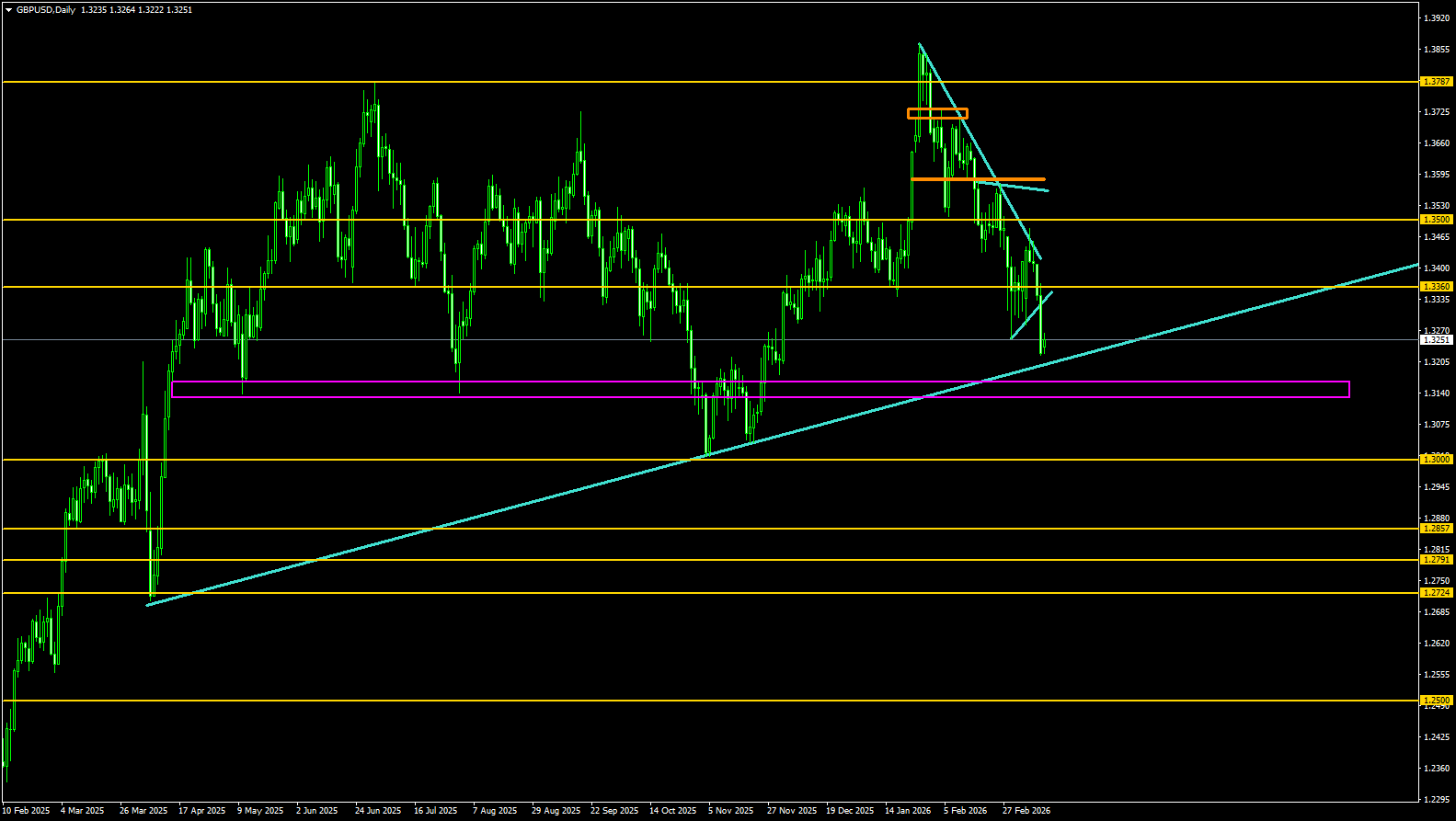Click the 14 Oct 2025 date label
Viewport: 1456px width, 821px height.
673,811
